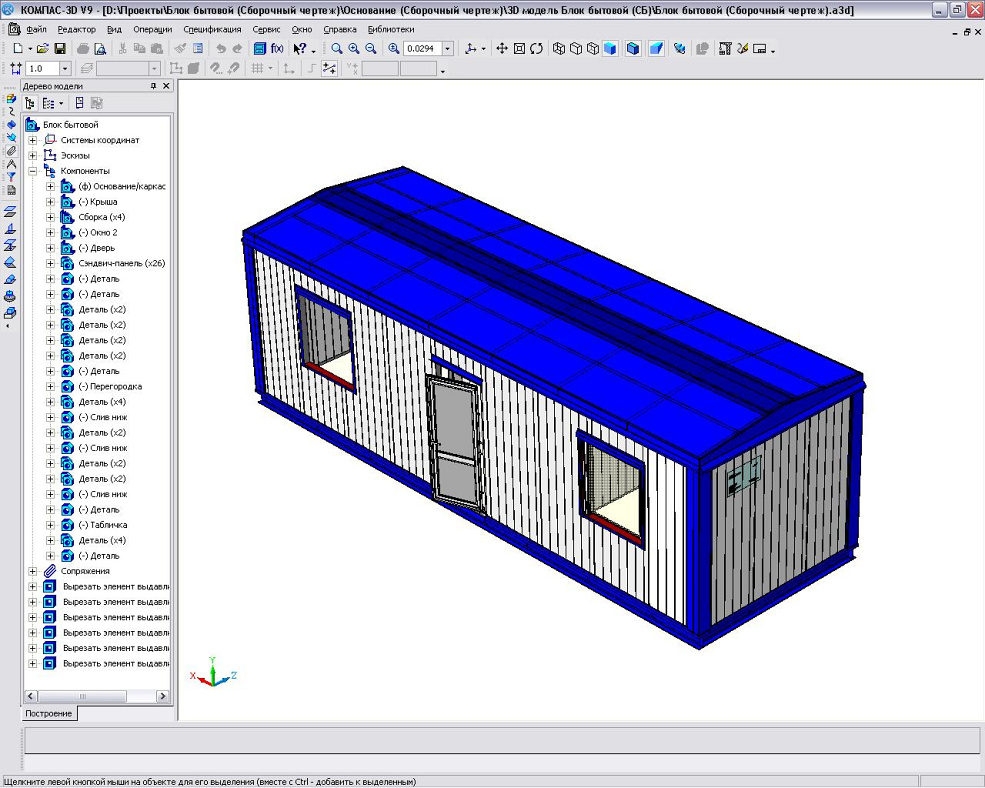
Task: Select Сэндвич-панель (x26) in model tree
Action: click(x=121, y=263)
